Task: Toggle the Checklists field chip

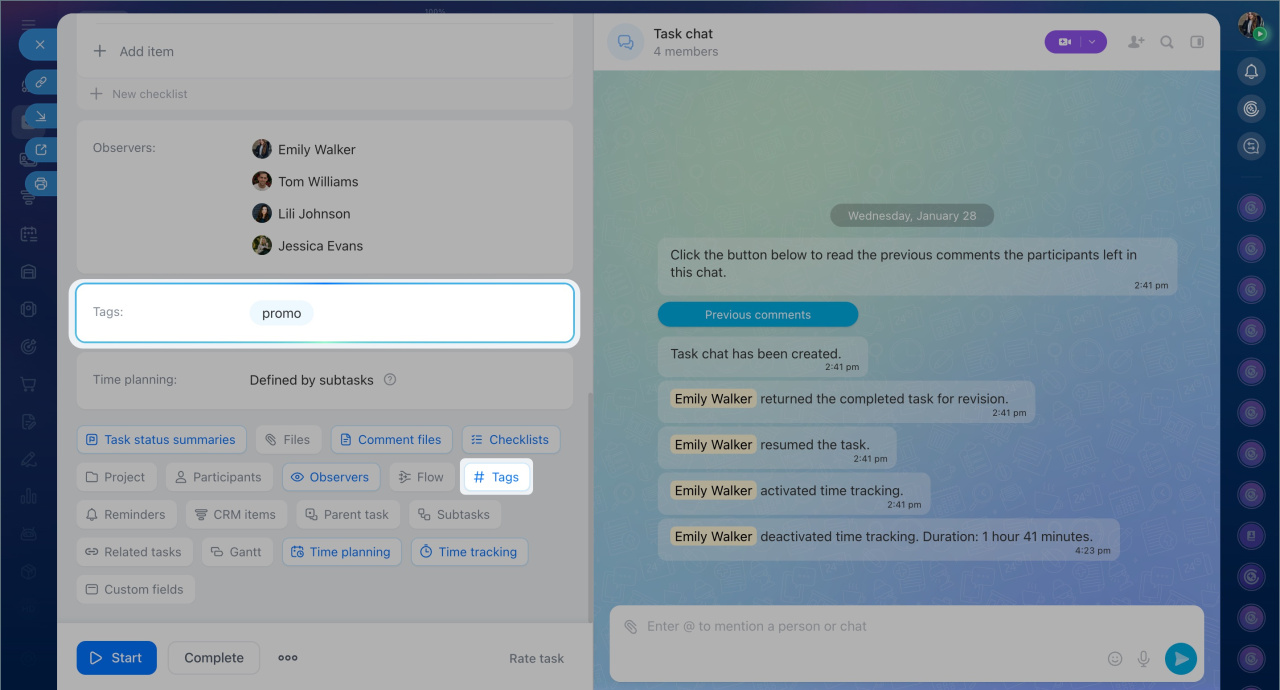Action: [x=510, y=439]
